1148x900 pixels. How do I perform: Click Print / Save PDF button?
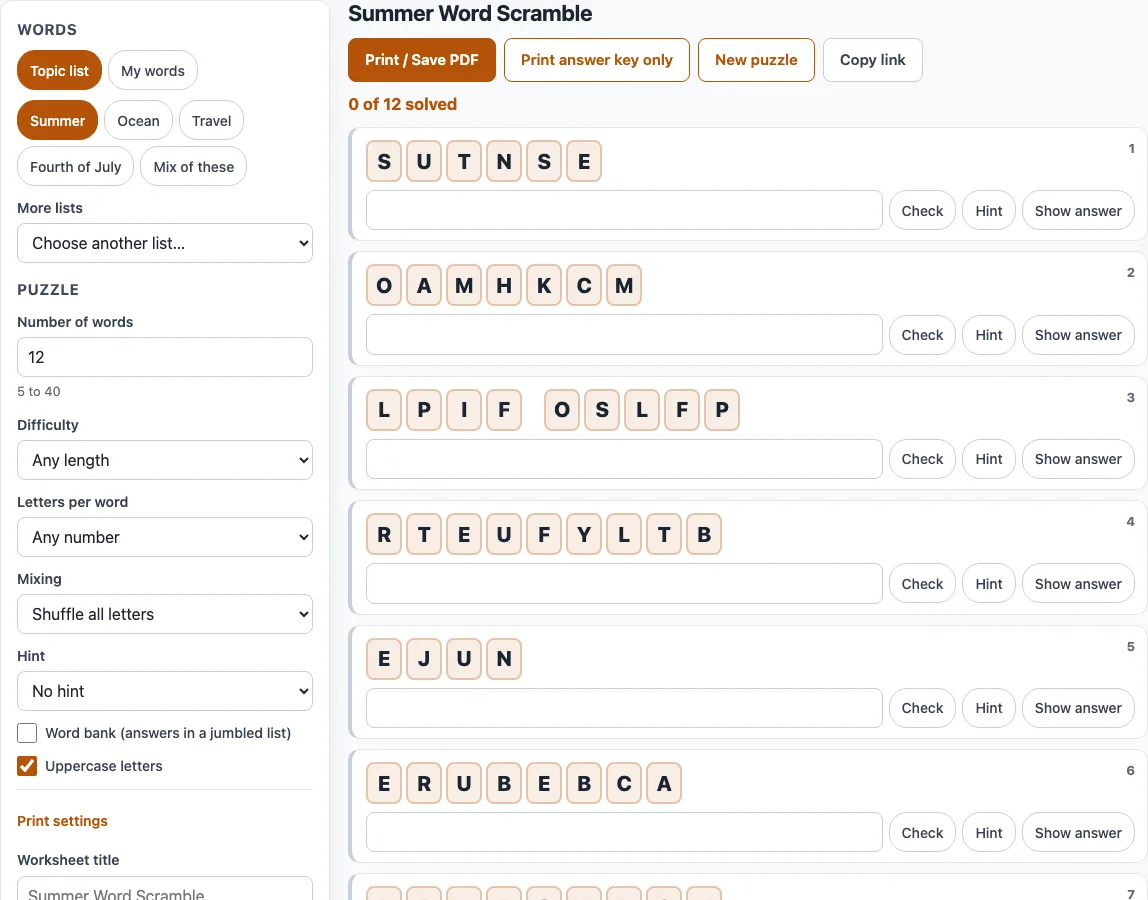(422, 60)
